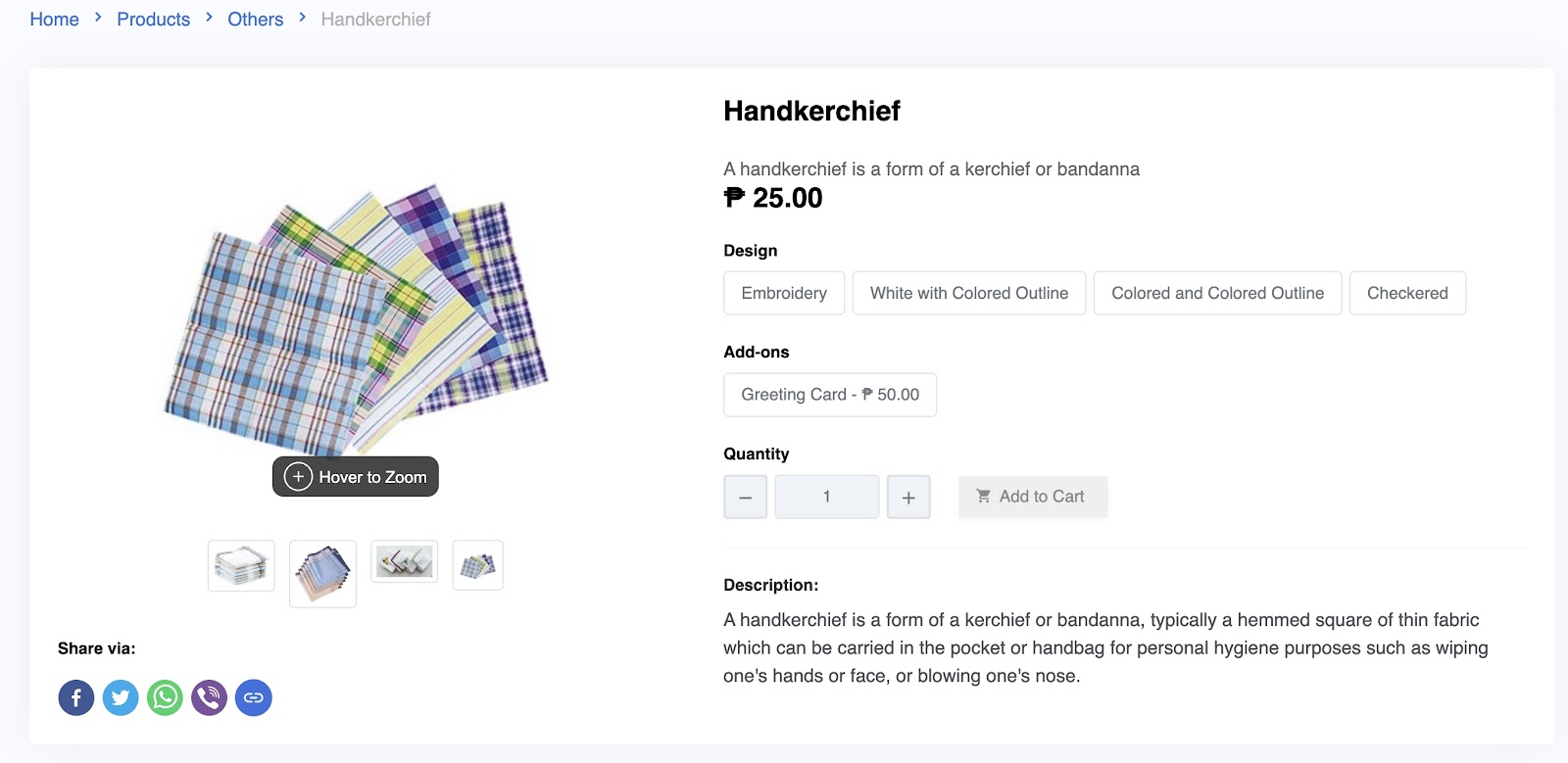Share via the Viber icon

click(x=209, y=697)
